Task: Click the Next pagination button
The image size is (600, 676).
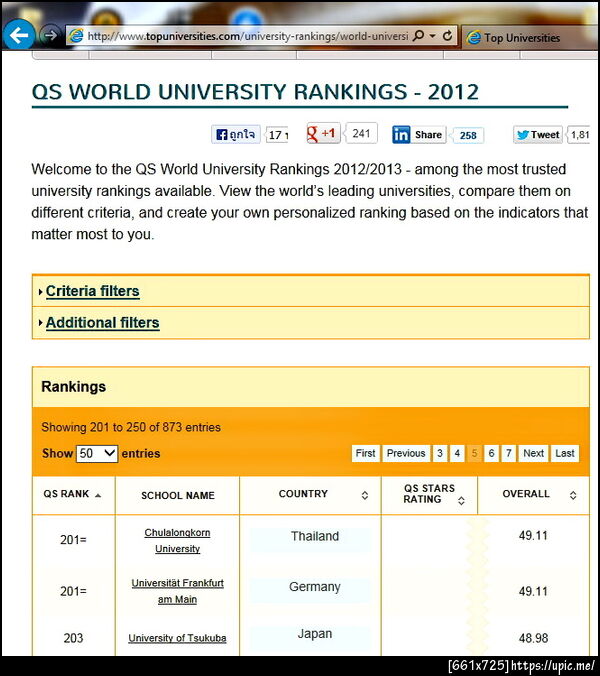Action: coord(534,453)
